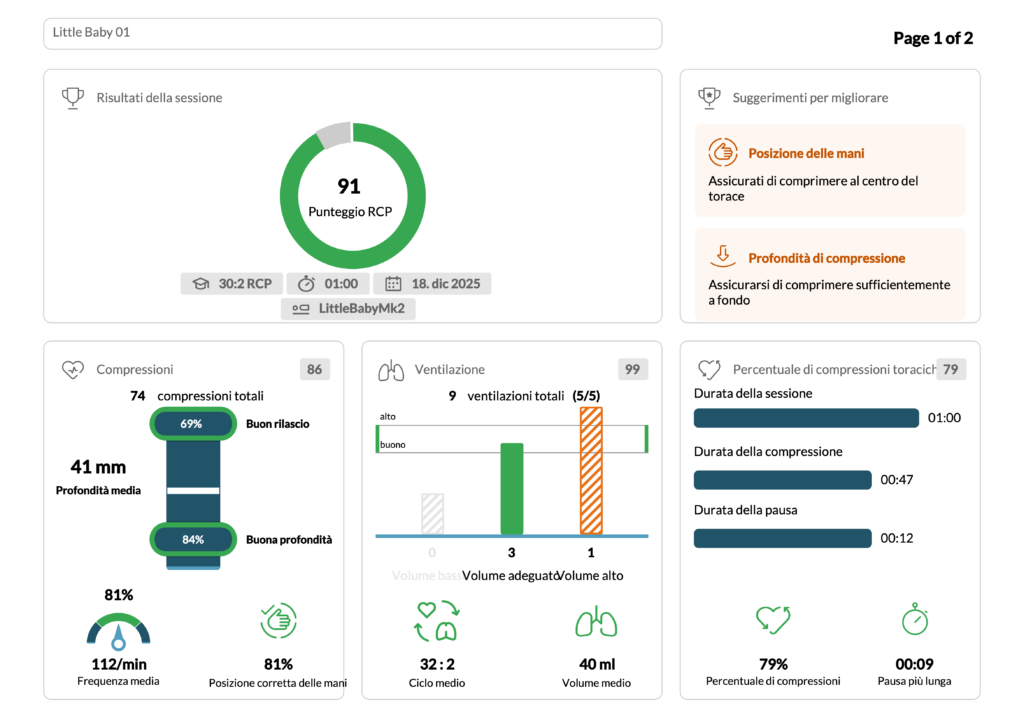This screenshot has width=1024, height=724.
Task: Click the heart pulse icon beside Compressioni
Action: 72,370
